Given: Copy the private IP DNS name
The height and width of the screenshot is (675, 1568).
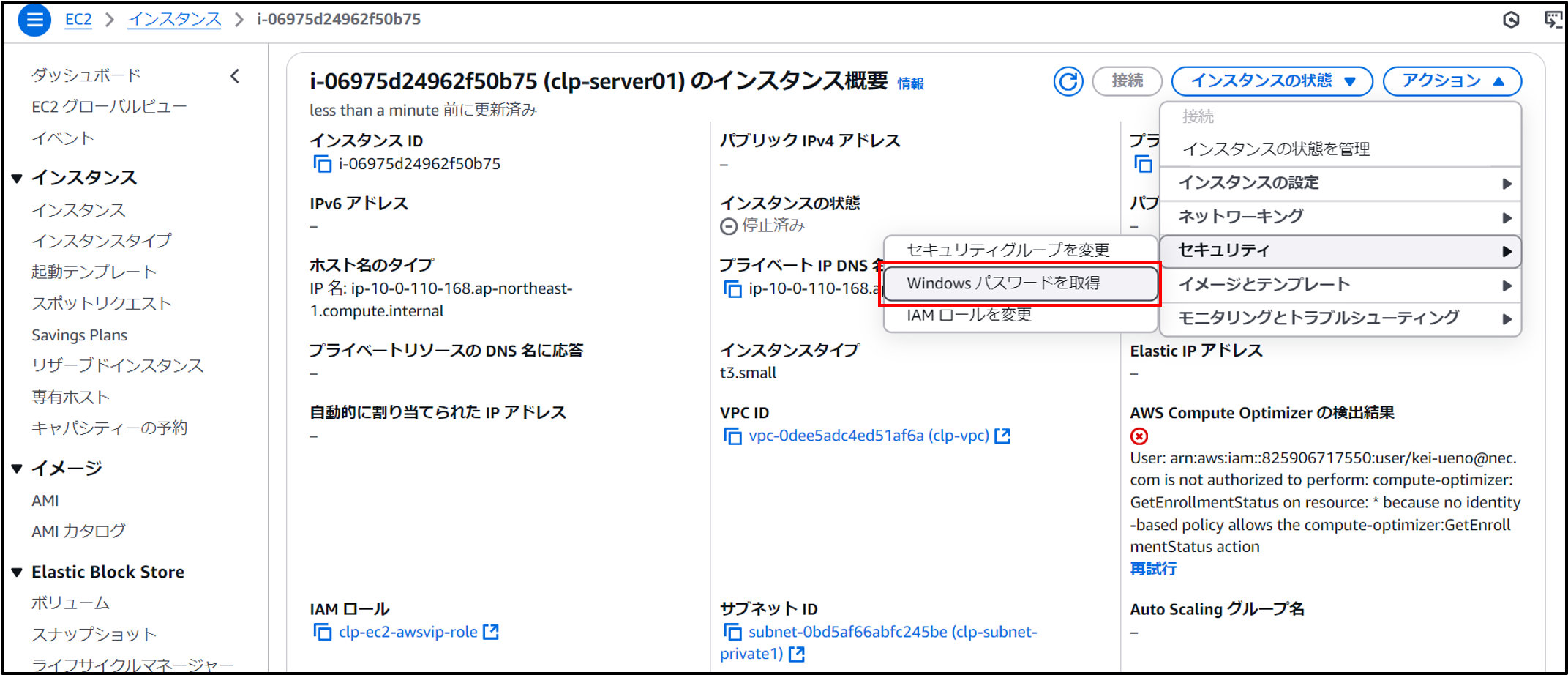Looking at the screenshot, I should point(732,289).
